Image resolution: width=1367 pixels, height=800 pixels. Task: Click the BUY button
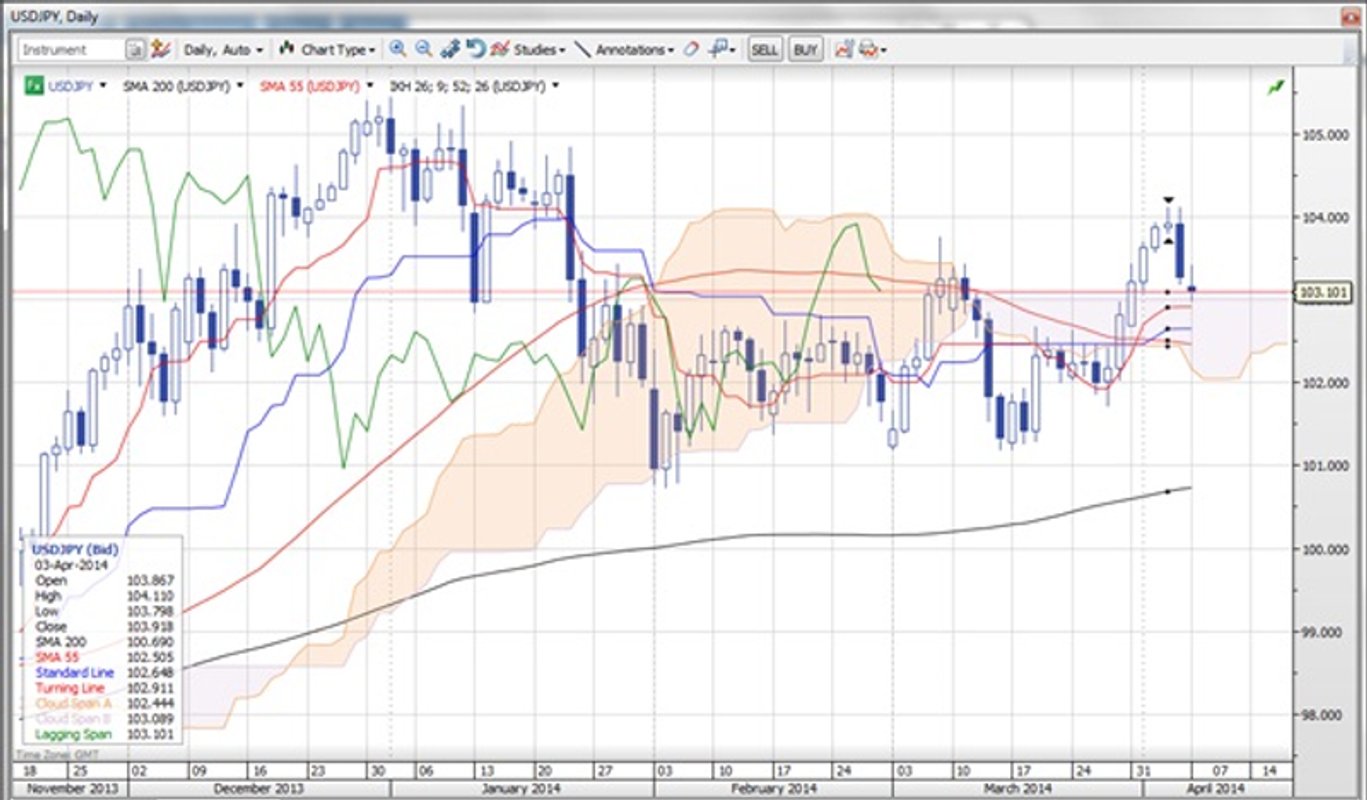click(x=806, y=48)
